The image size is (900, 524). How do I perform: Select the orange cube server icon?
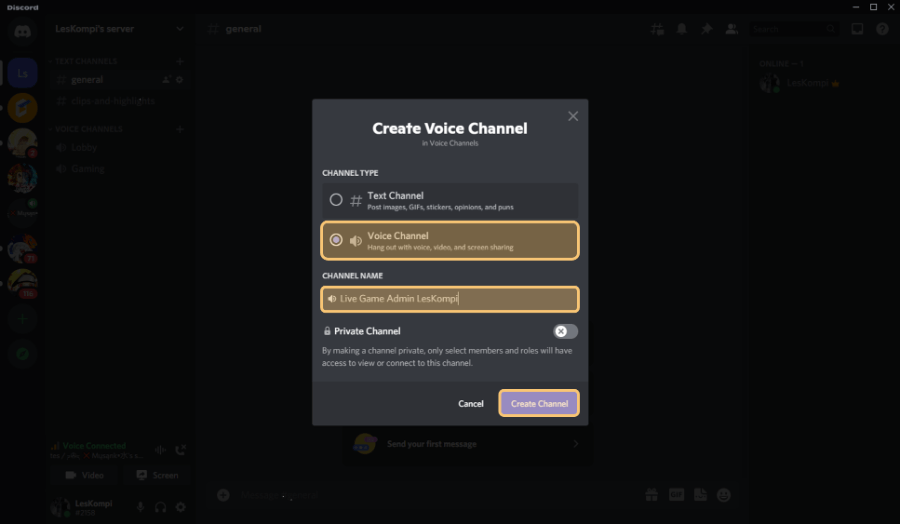point(22,108)
